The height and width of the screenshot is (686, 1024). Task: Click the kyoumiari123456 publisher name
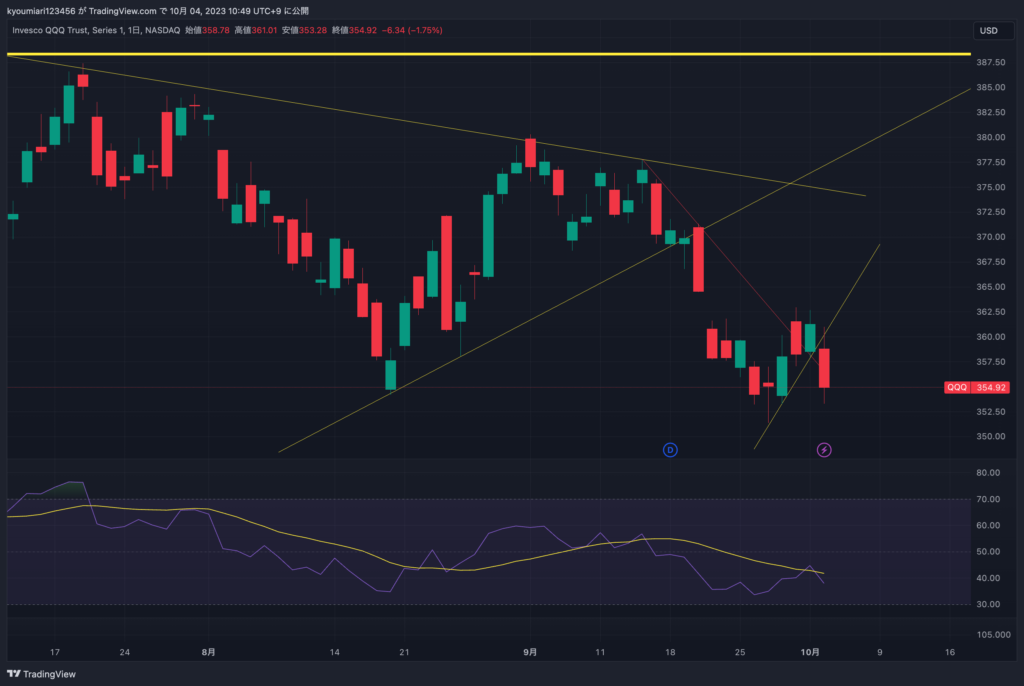point(40,10)
